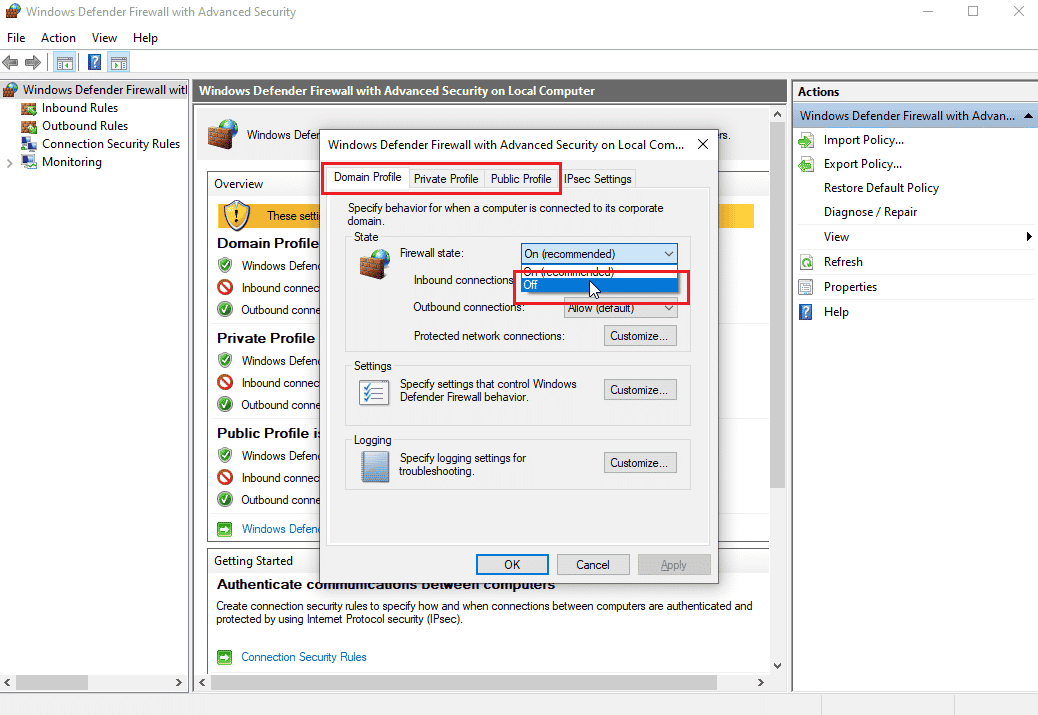Switch to the Public Profile tab
The image size is (1038, 715).
tap(521, 179)
